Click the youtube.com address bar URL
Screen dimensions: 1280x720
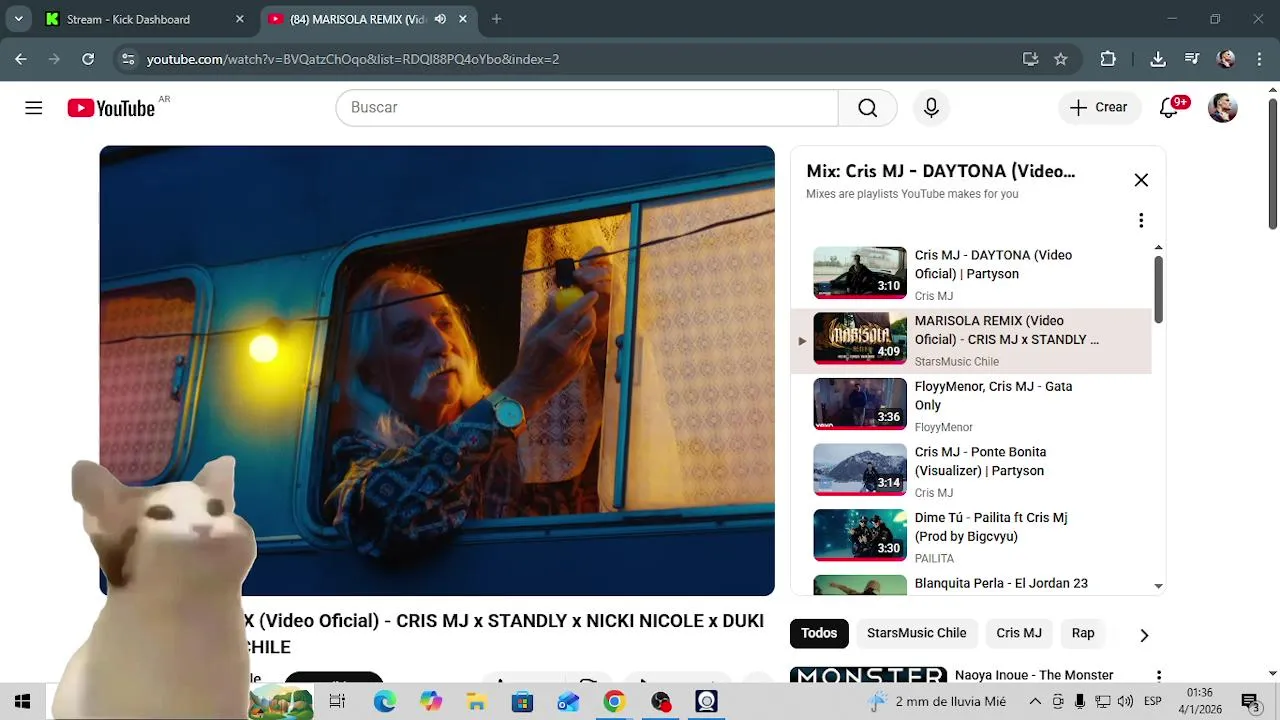353,59
